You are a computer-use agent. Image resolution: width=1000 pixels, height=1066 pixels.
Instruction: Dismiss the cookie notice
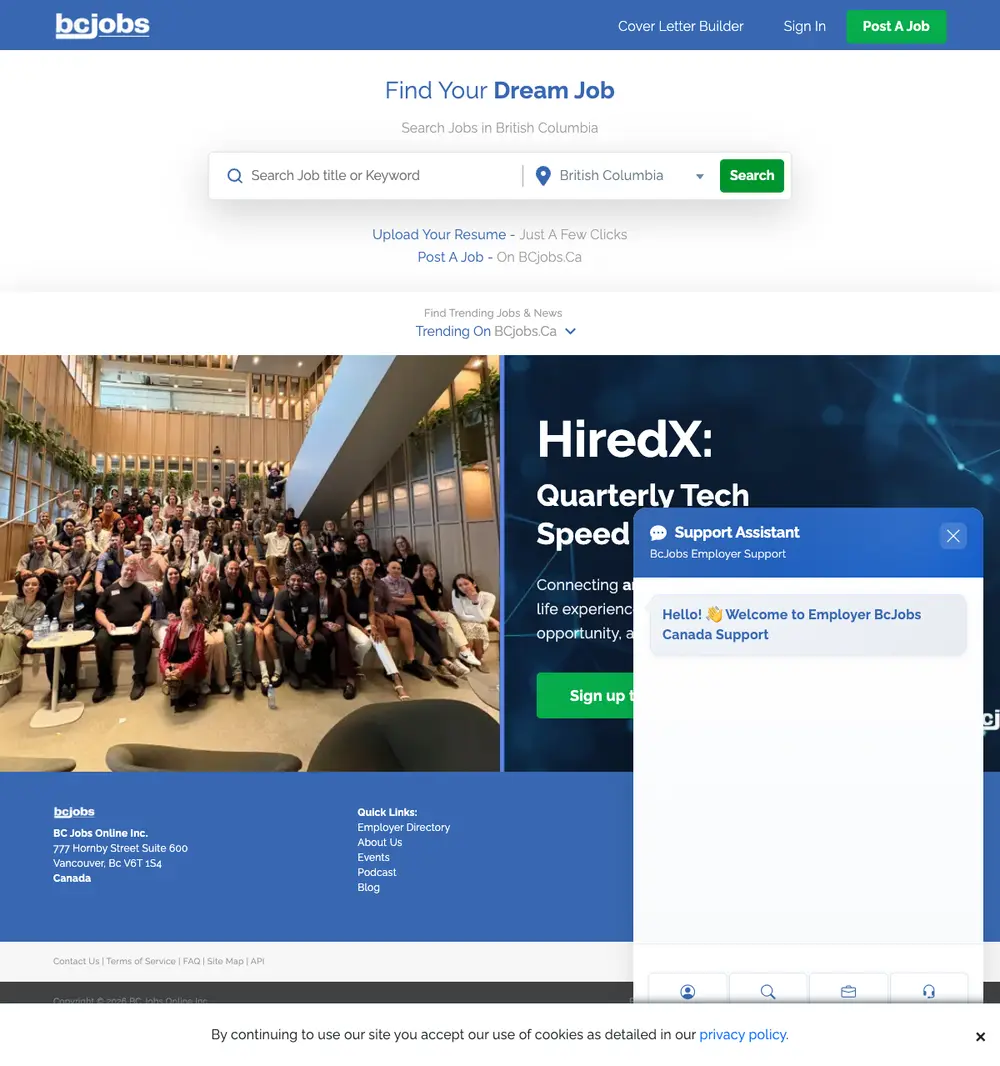click(x=980, y=1036)
